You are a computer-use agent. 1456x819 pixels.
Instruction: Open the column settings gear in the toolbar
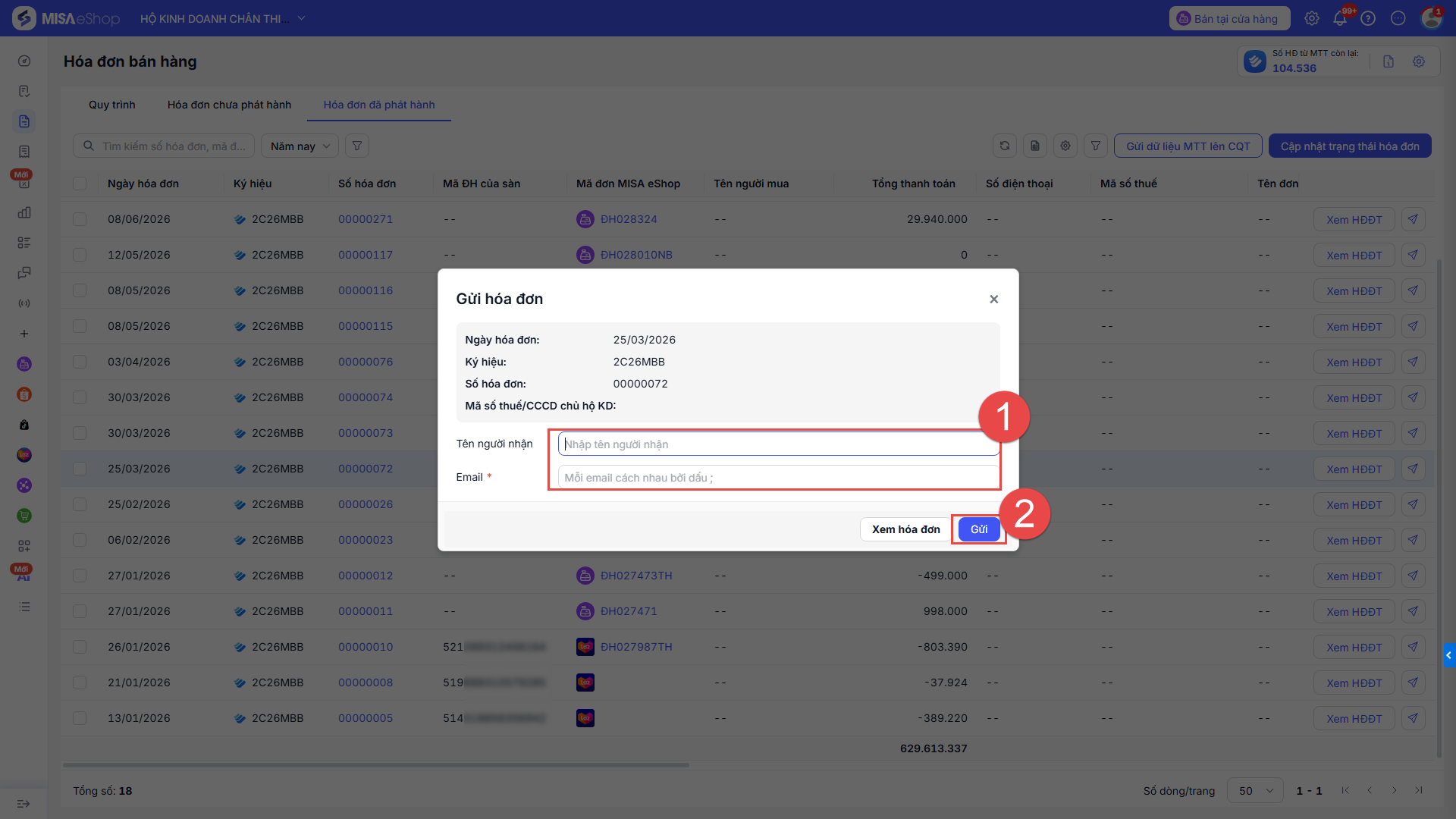(1065, 146)
